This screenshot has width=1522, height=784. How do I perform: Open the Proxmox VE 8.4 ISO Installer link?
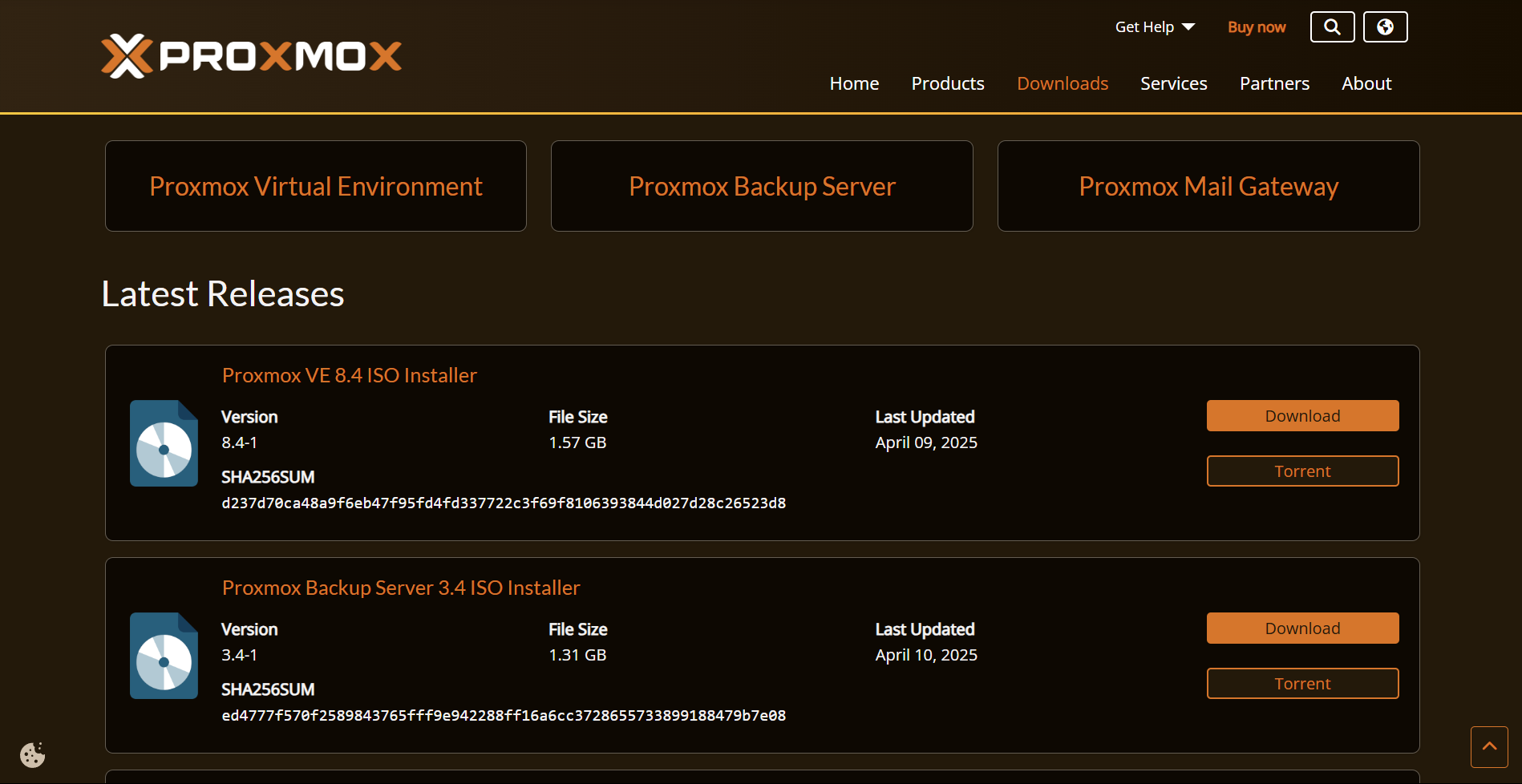pos(350,375)
